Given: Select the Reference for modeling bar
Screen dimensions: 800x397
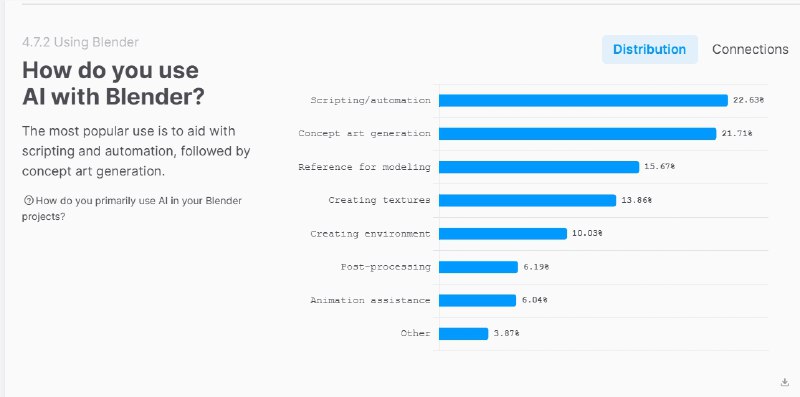Looking at the screenshot, I should click(539, 167).
